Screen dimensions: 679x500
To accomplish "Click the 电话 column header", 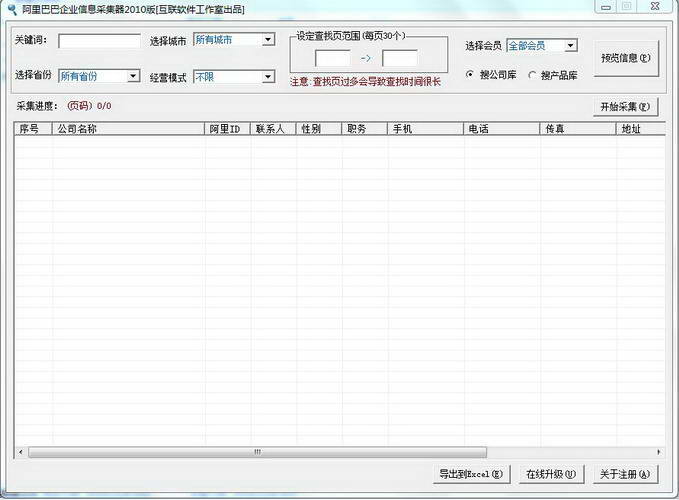I will (x=501, y=129).
